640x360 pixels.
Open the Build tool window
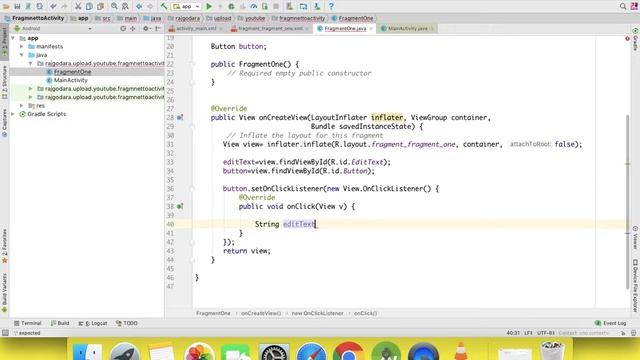point(60,323)
